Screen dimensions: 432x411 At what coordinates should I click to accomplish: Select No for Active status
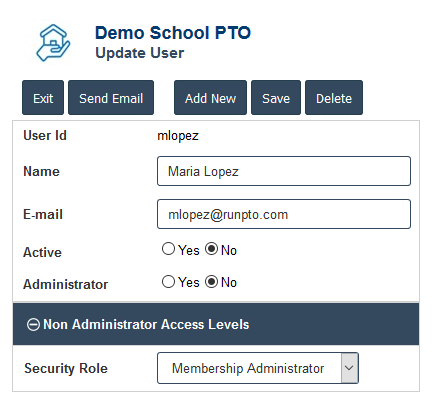click(211, 249)
